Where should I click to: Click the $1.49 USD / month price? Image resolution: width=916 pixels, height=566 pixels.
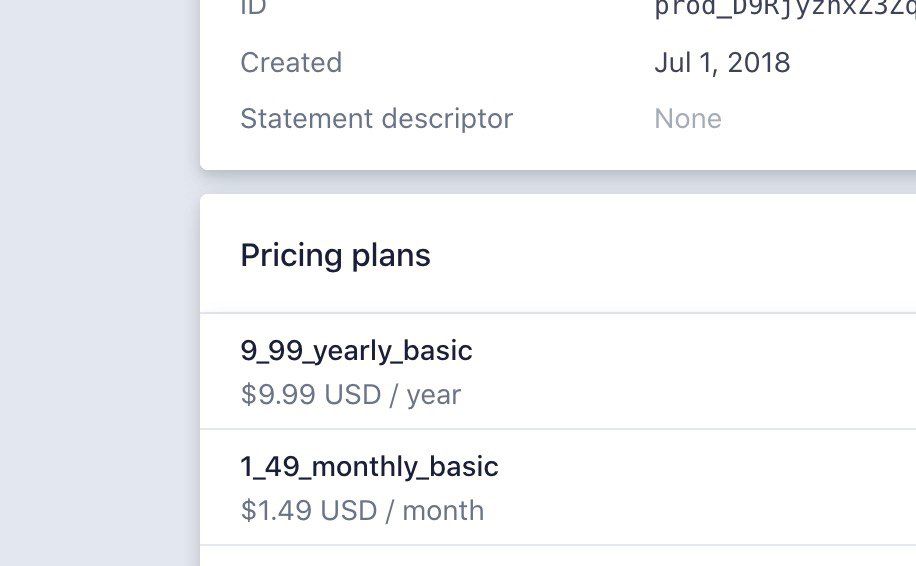[362, 510]
